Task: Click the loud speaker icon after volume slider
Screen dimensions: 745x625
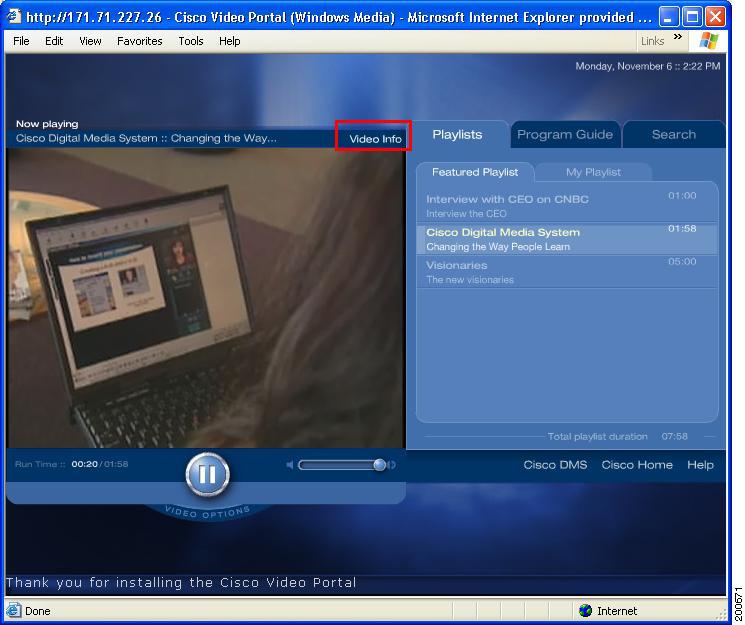Action: (x=392, y=465)
